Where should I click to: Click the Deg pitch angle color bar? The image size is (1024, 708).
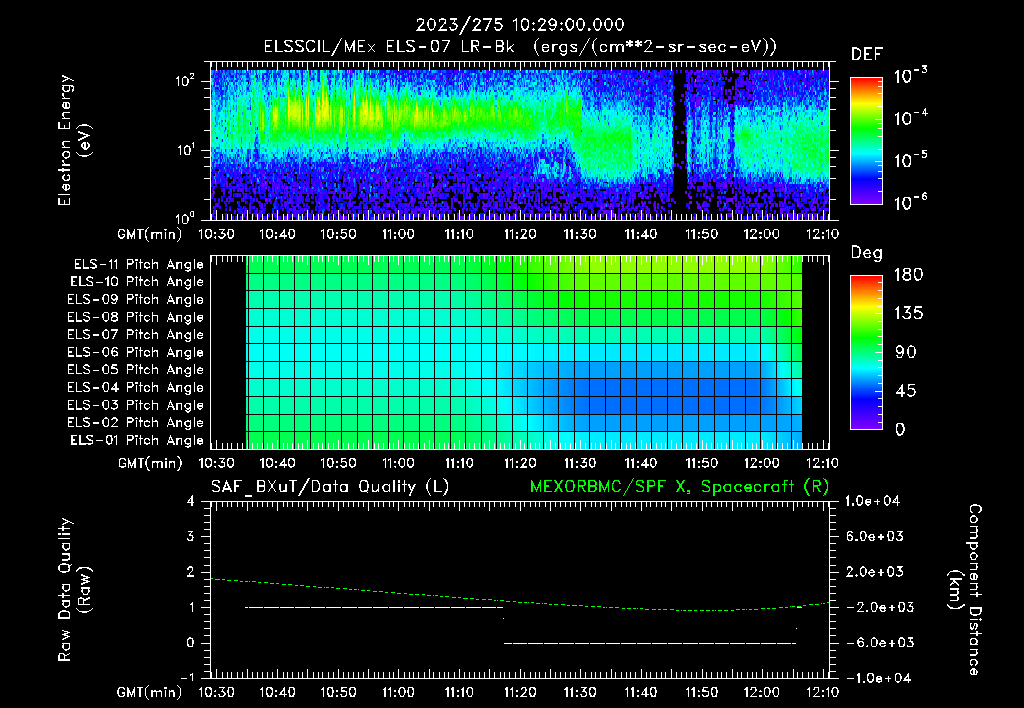(x=866, y=353)
